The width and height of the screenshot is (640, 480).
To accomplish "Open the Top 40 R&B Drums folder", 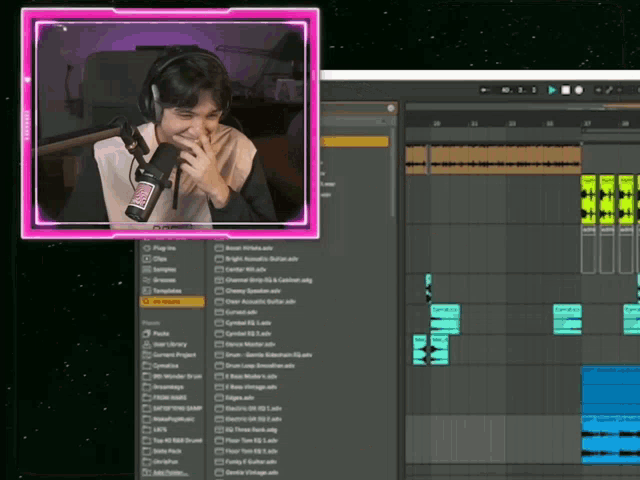I will (x=172, y=440).
